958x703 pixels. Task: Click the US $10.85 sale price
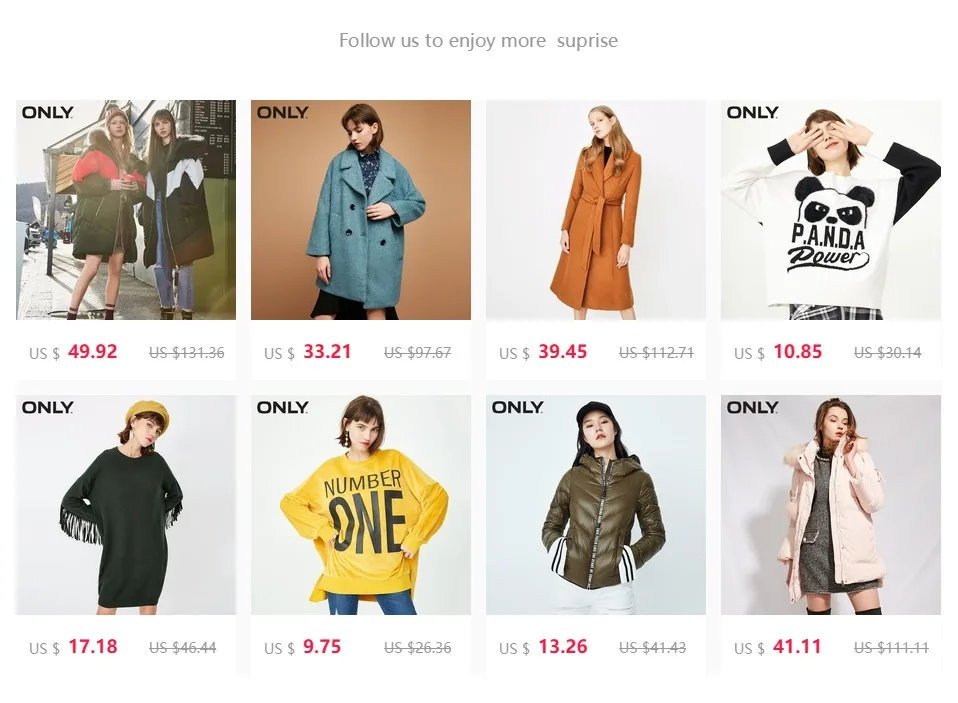click(x=778, y=352)
